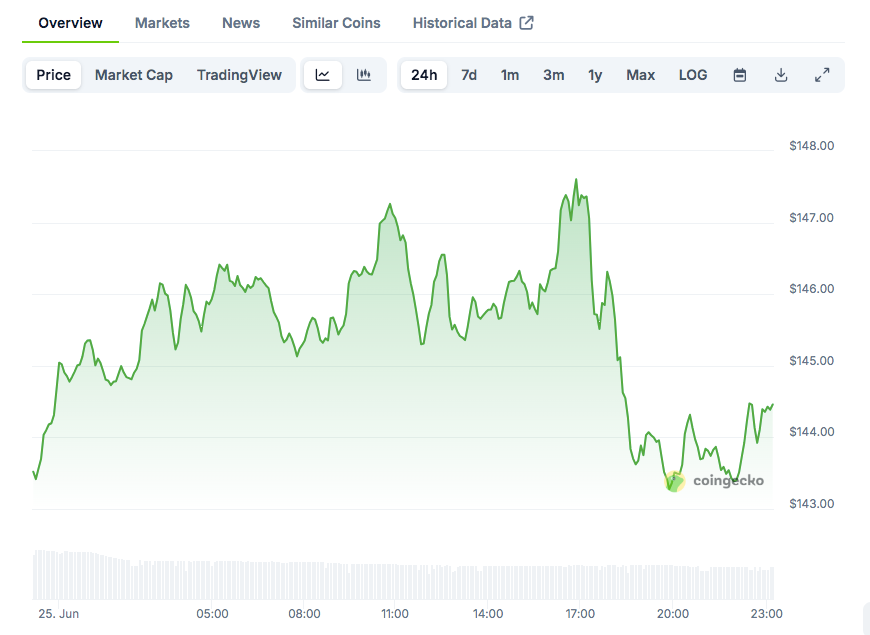870x635 pixels.
Task: Choose the 1m time range
Action: coord(510,75)
